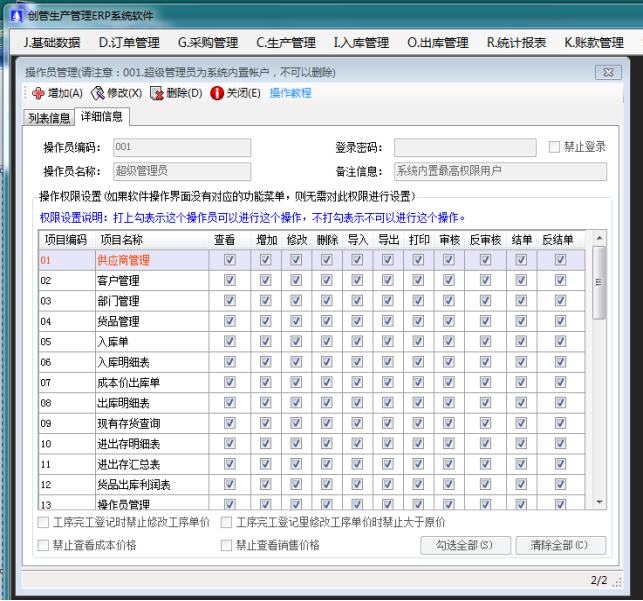Click the resize grip at the status bar corner
This screenshot has width=643, height=601.
[617, 583]
